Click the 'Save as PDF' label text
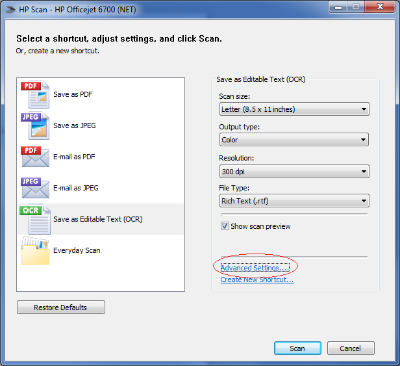 click(x=73, y=95)
